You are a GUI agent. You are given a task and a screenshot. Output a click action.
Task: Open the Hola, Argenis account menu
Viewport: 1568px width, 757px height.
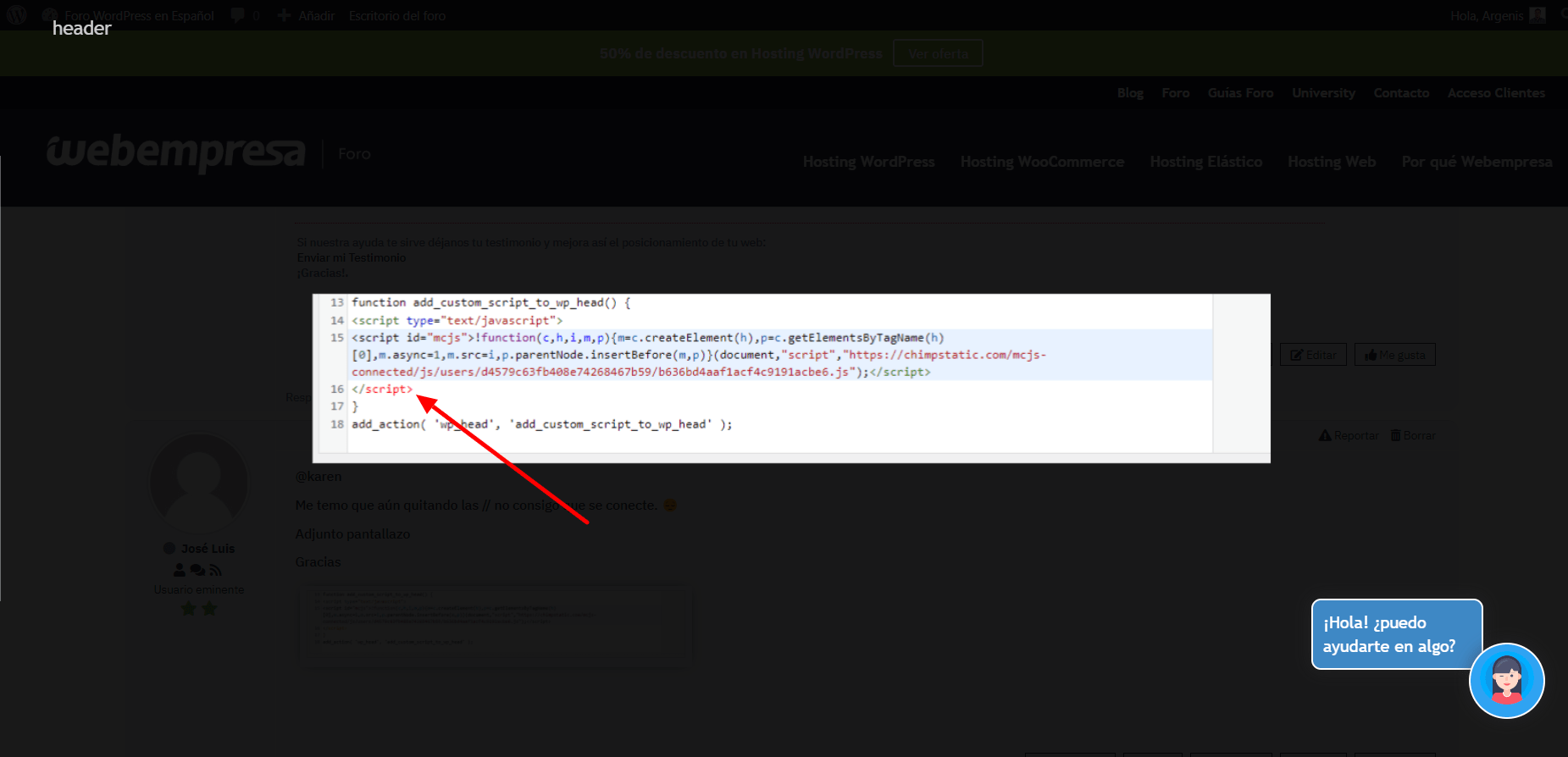1487,15
